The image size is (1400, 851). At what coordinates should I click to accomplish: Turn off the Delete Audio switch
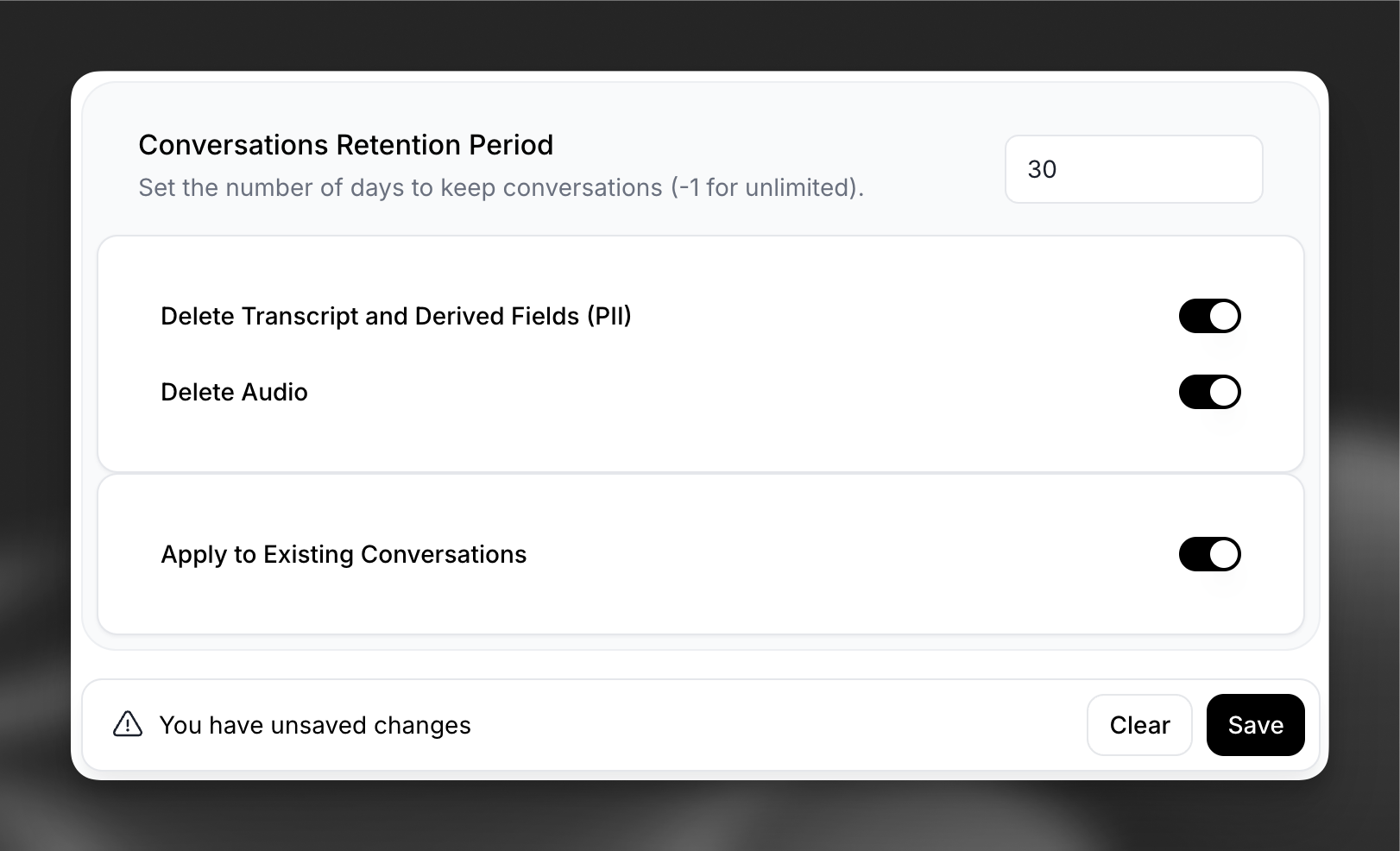click(x=1210, y=392)
